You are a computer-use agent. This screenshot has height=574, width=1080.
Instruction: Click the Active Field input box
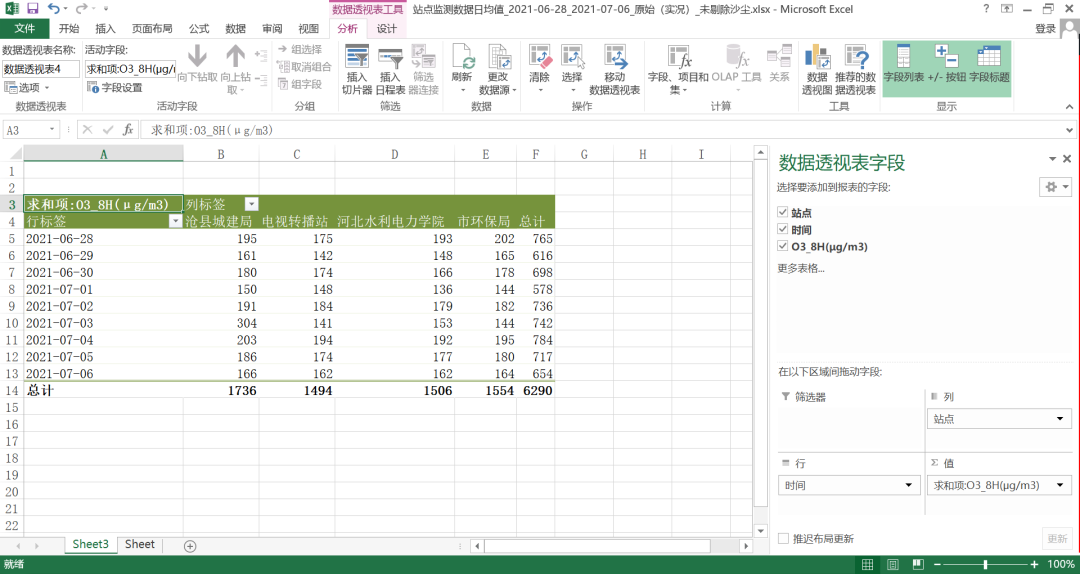pyautogui.click(x=131, y=69)
